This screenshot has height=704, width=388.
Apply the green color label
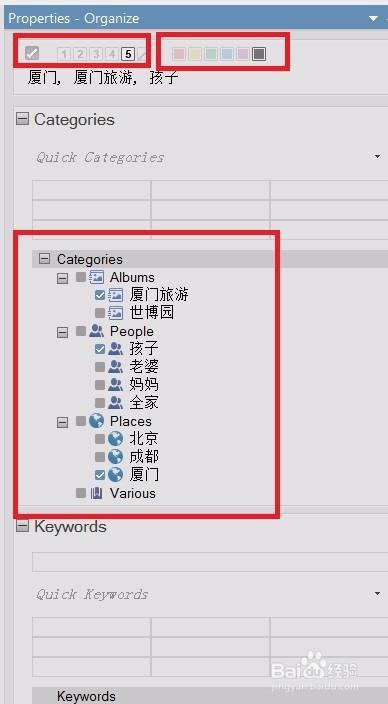point(211,54)
